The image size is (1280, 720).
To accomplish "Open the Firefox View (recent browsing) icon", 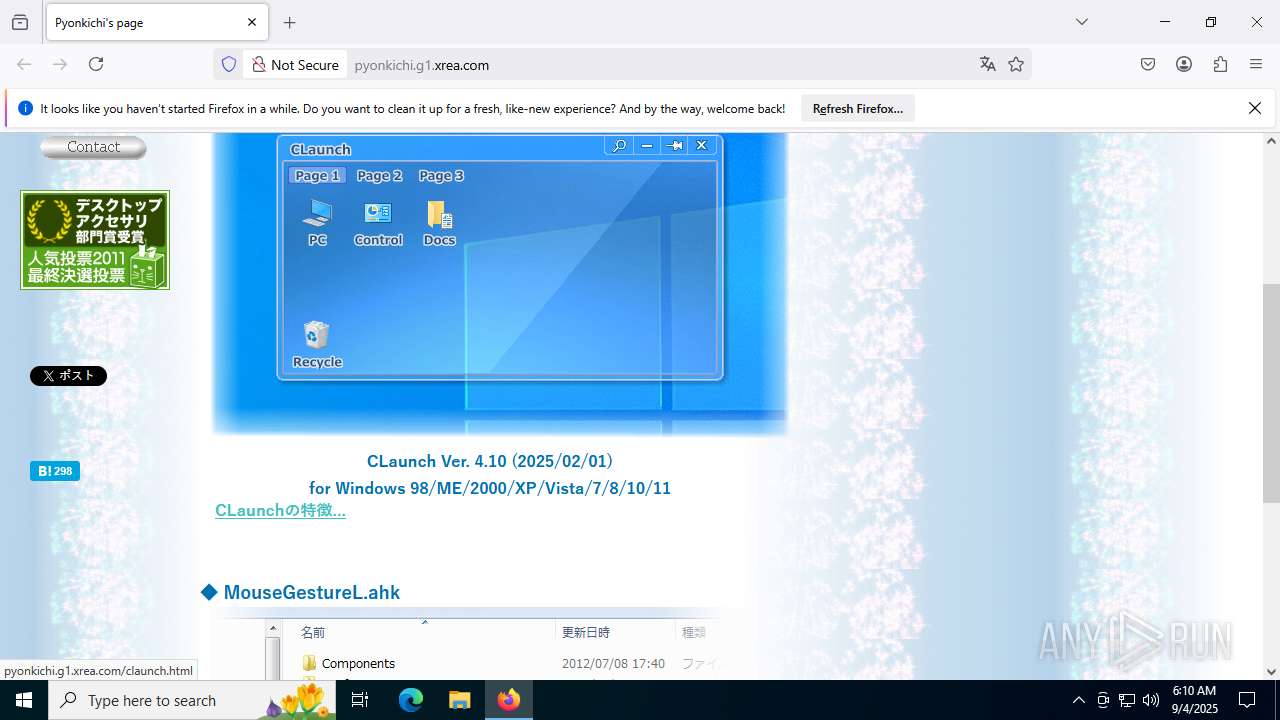I will coord(20,22).
